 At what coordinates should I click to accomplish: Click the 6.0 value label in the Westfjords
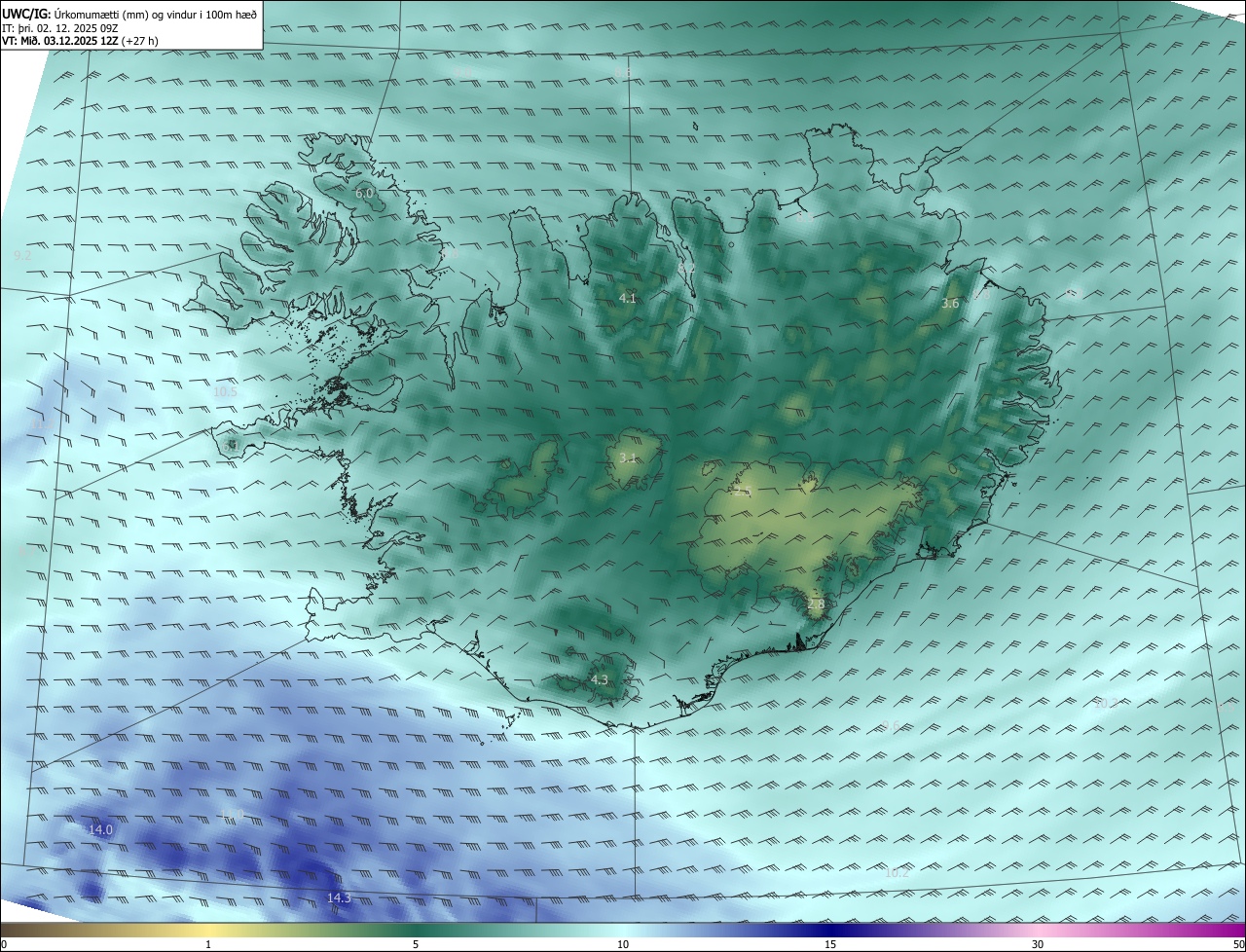click(x=363, y=194)
